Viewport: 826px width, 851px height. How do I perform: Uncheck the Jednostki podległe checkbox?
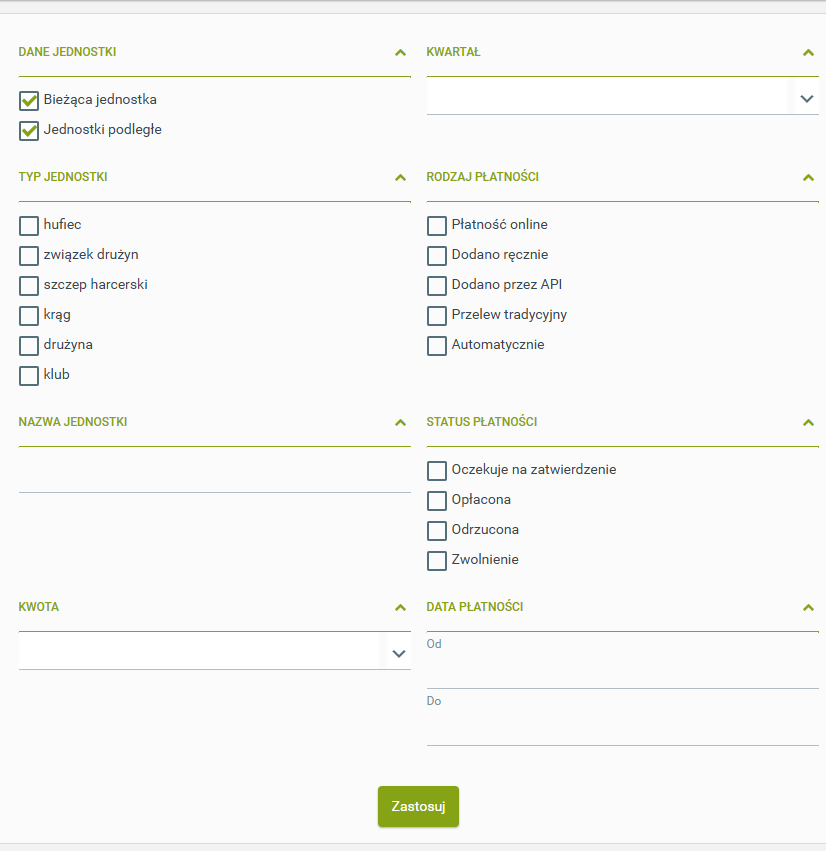click(x=29, y=130)
